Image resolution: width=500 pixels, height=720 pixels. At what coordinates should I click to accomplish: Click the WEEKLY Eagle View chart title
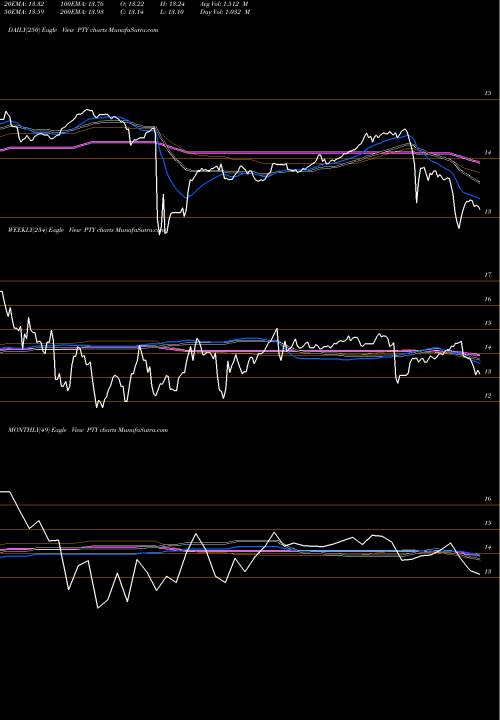pyautogui.click(x=85, y=230)
